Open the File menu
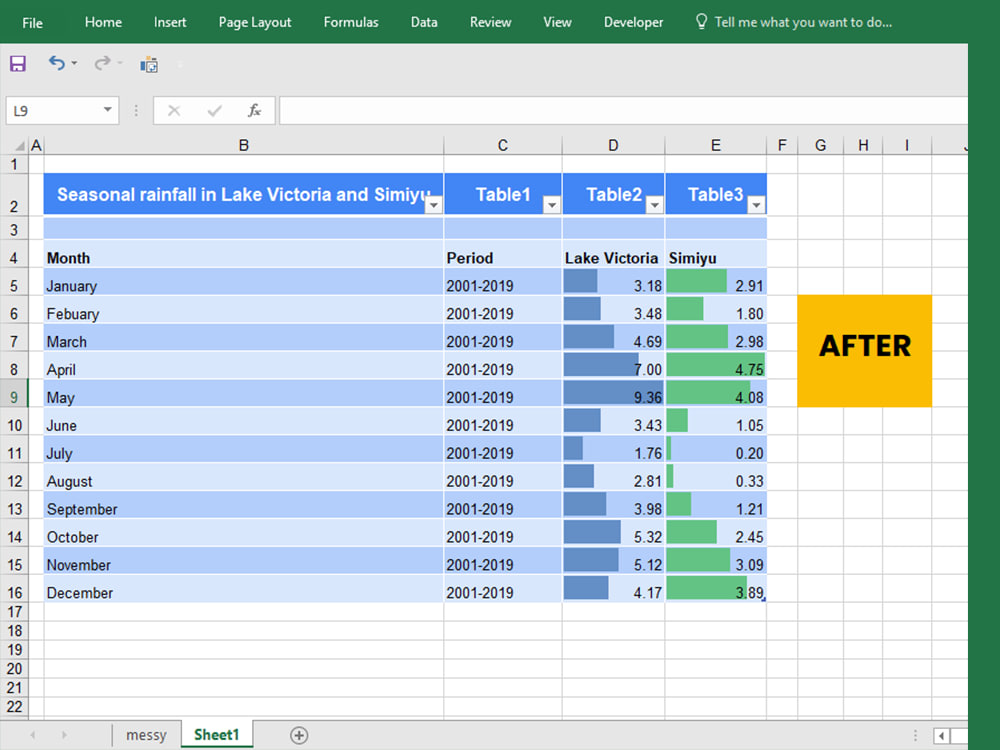The width and height of the screenshot is (1000, 750). pos(32,22)
